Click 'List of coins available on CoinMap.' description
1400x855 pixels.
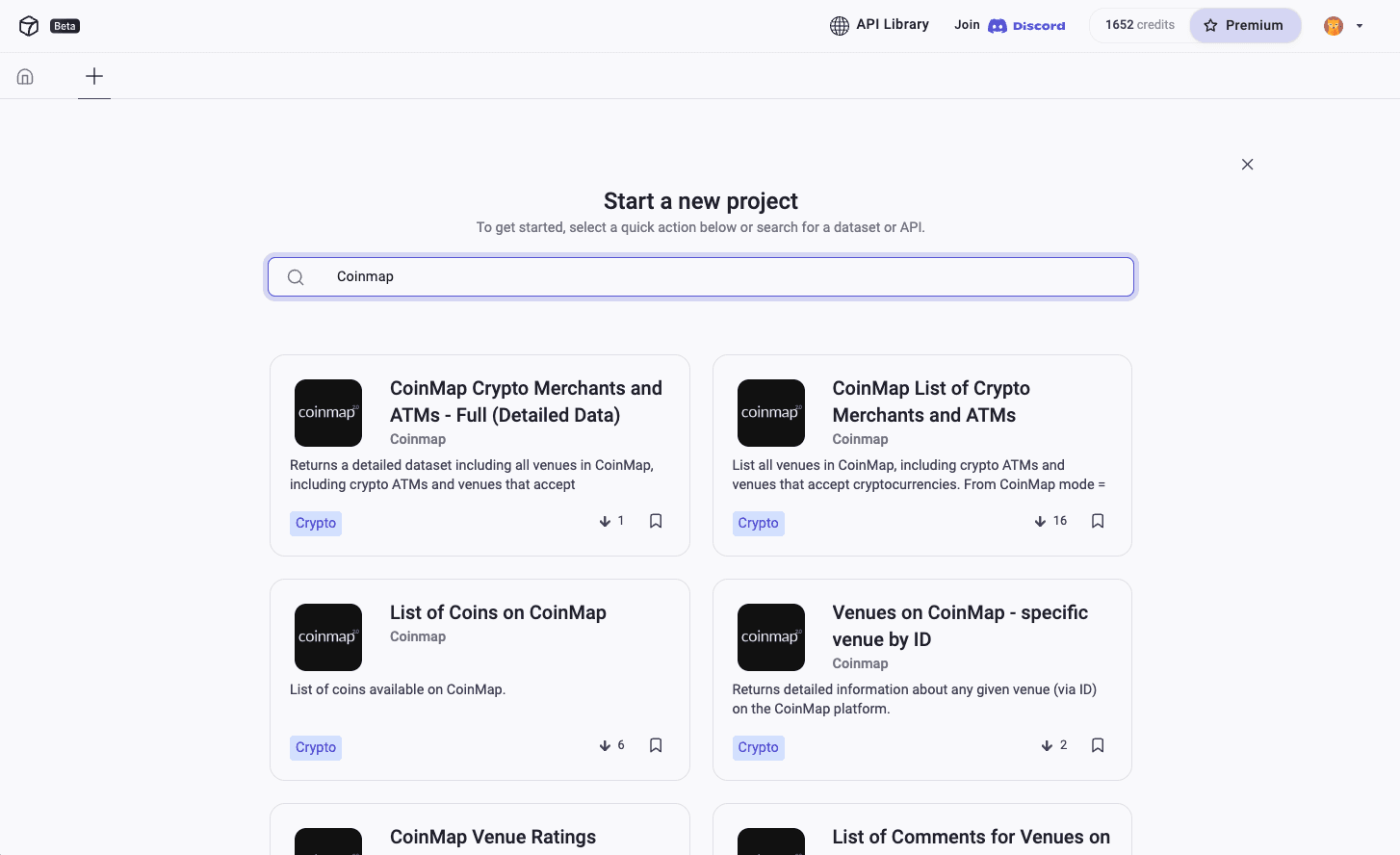click(x=398, y=689)
